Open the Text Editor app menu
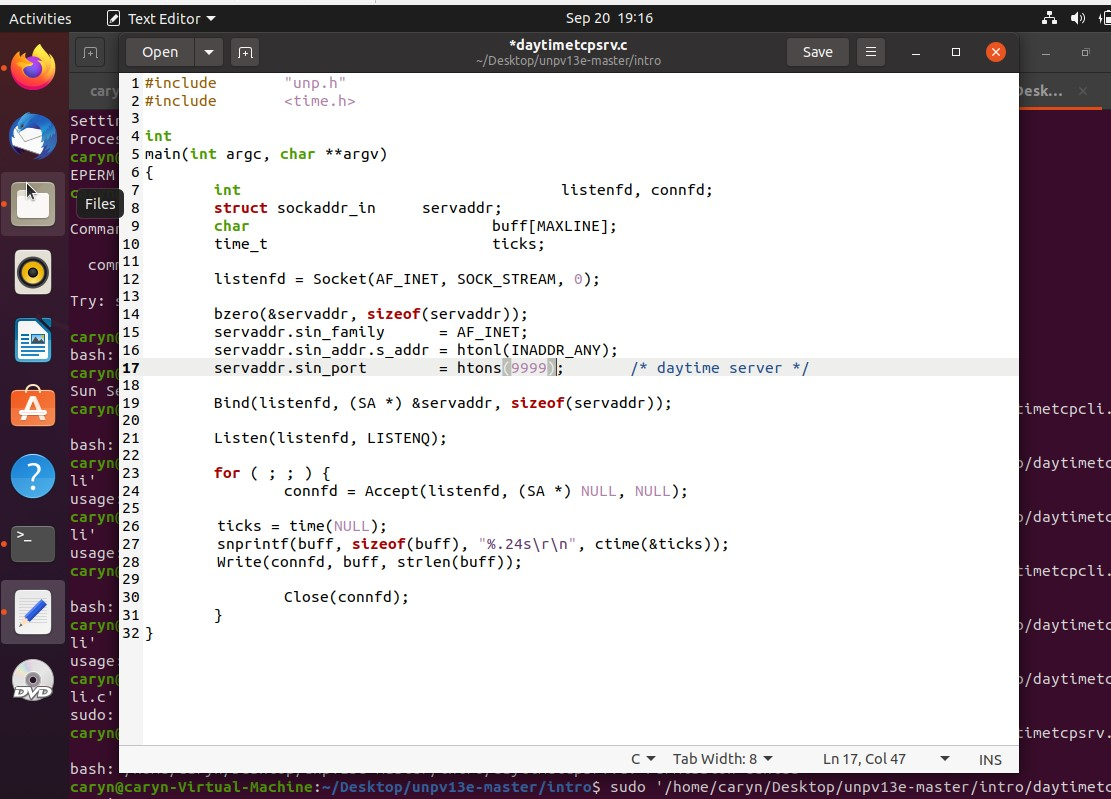This screenshot has height=799, width=1111. click(160, 18)
